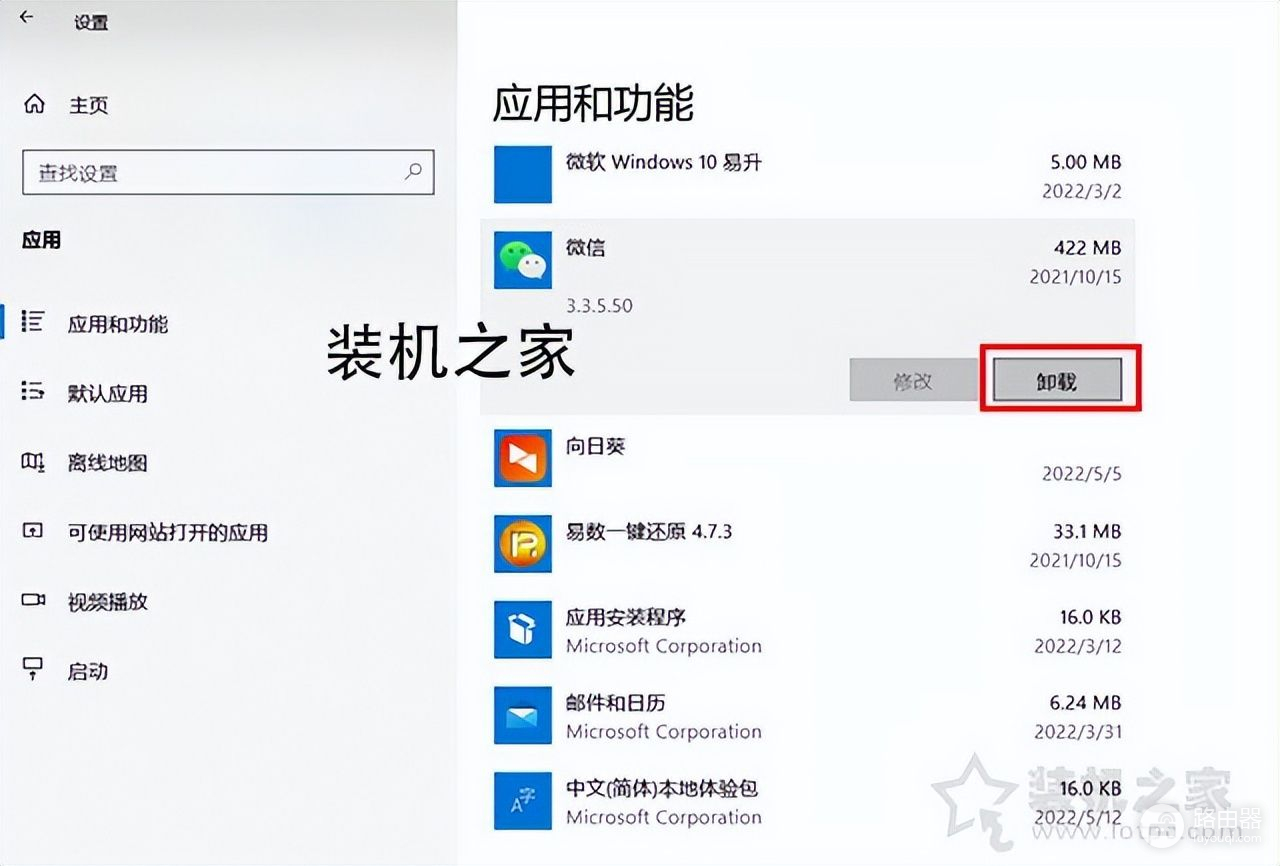This screenshot has height=866, width=1280.
Task: Open 默认应用 settings page
Action: click(107, 393)
